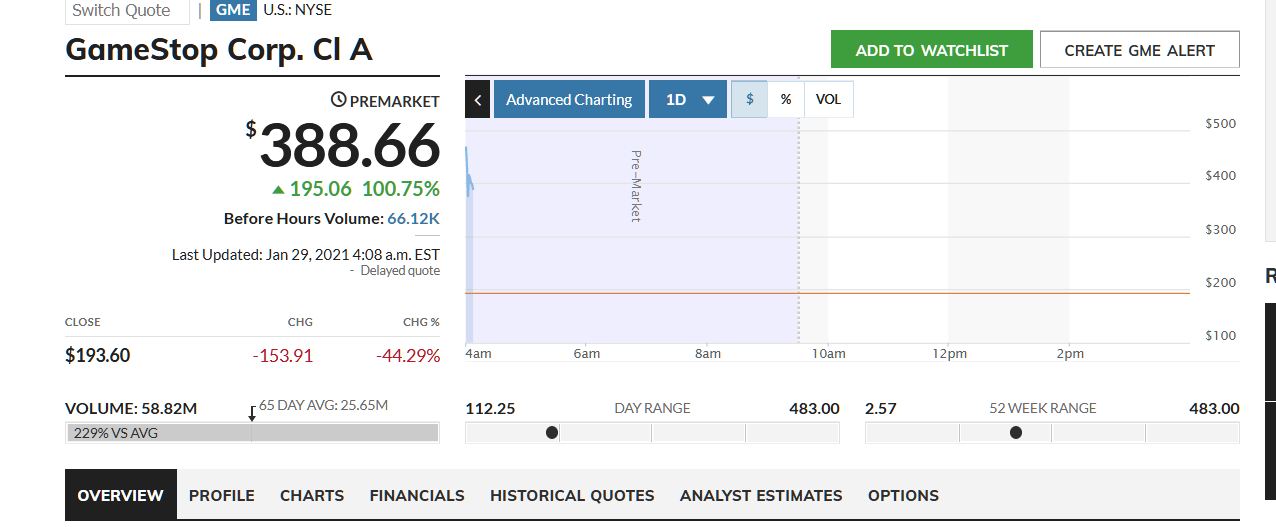Click the -153.91 close change value
Image resolution: width=1276 pixels, height=527 pixels.
282,356
